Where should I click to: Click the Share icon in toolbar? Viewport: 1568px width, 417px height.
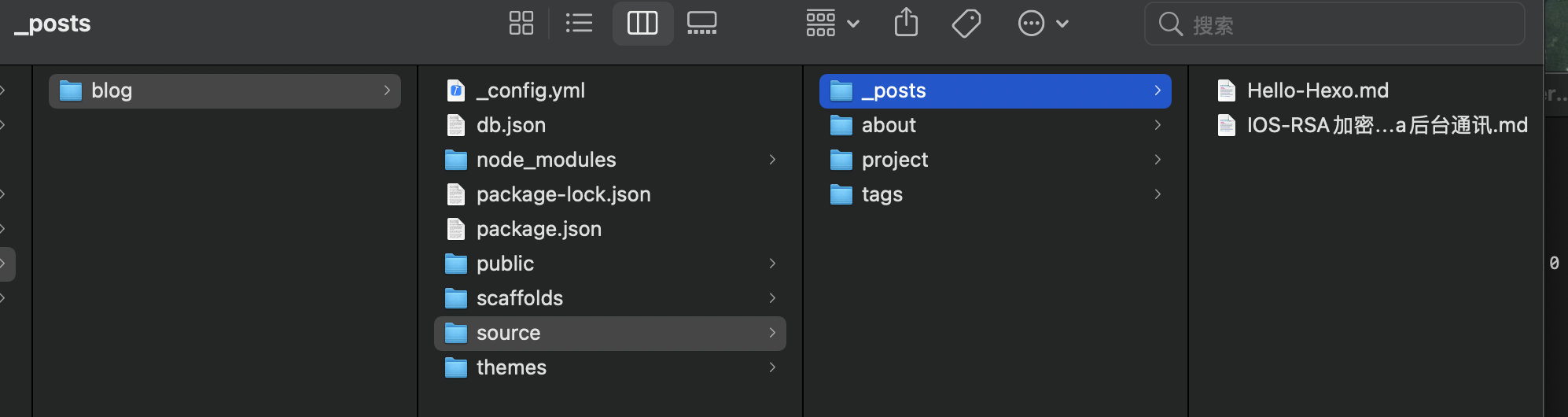pyautogui.click(x=906, y=23)
